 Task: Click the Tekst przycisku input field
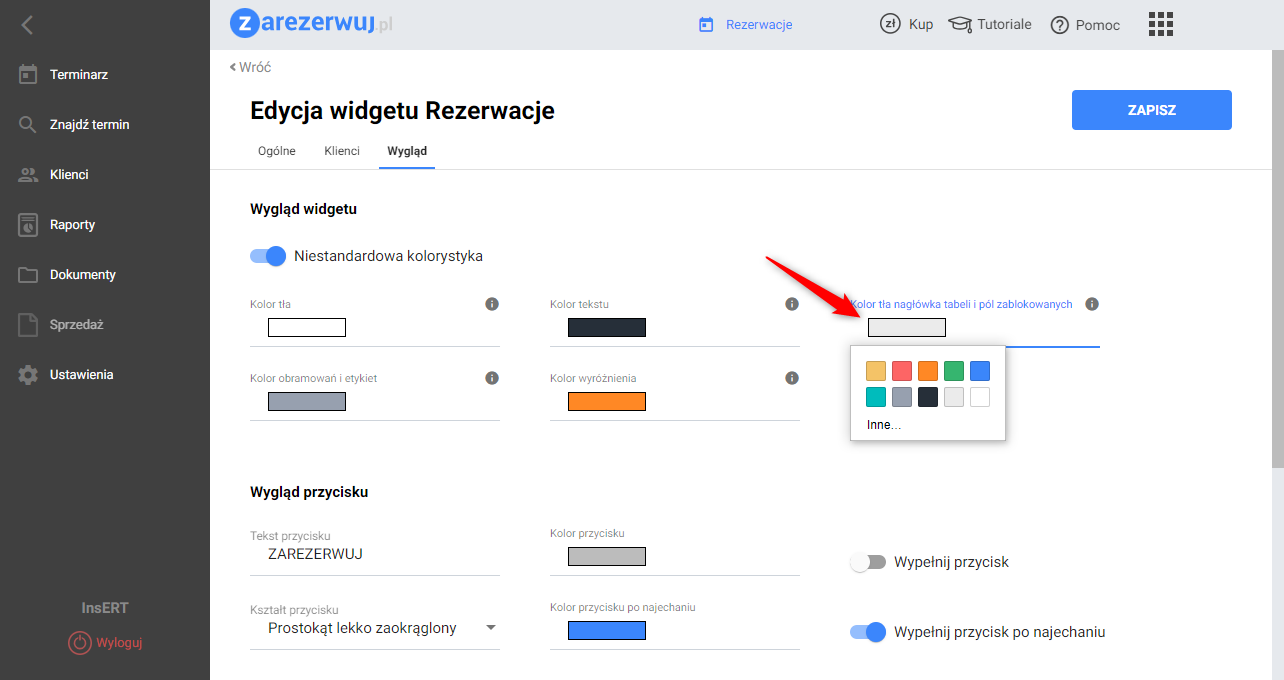(x=375, y=553)
